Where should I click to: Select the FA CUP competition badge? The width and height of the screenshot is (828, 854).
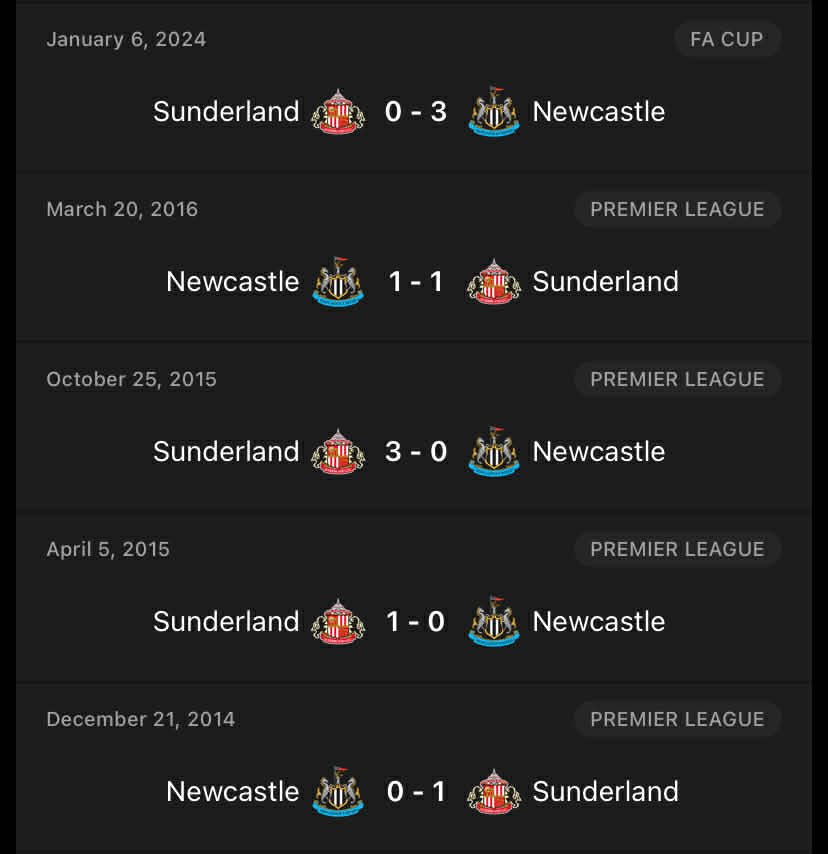(x=726, y=40)
